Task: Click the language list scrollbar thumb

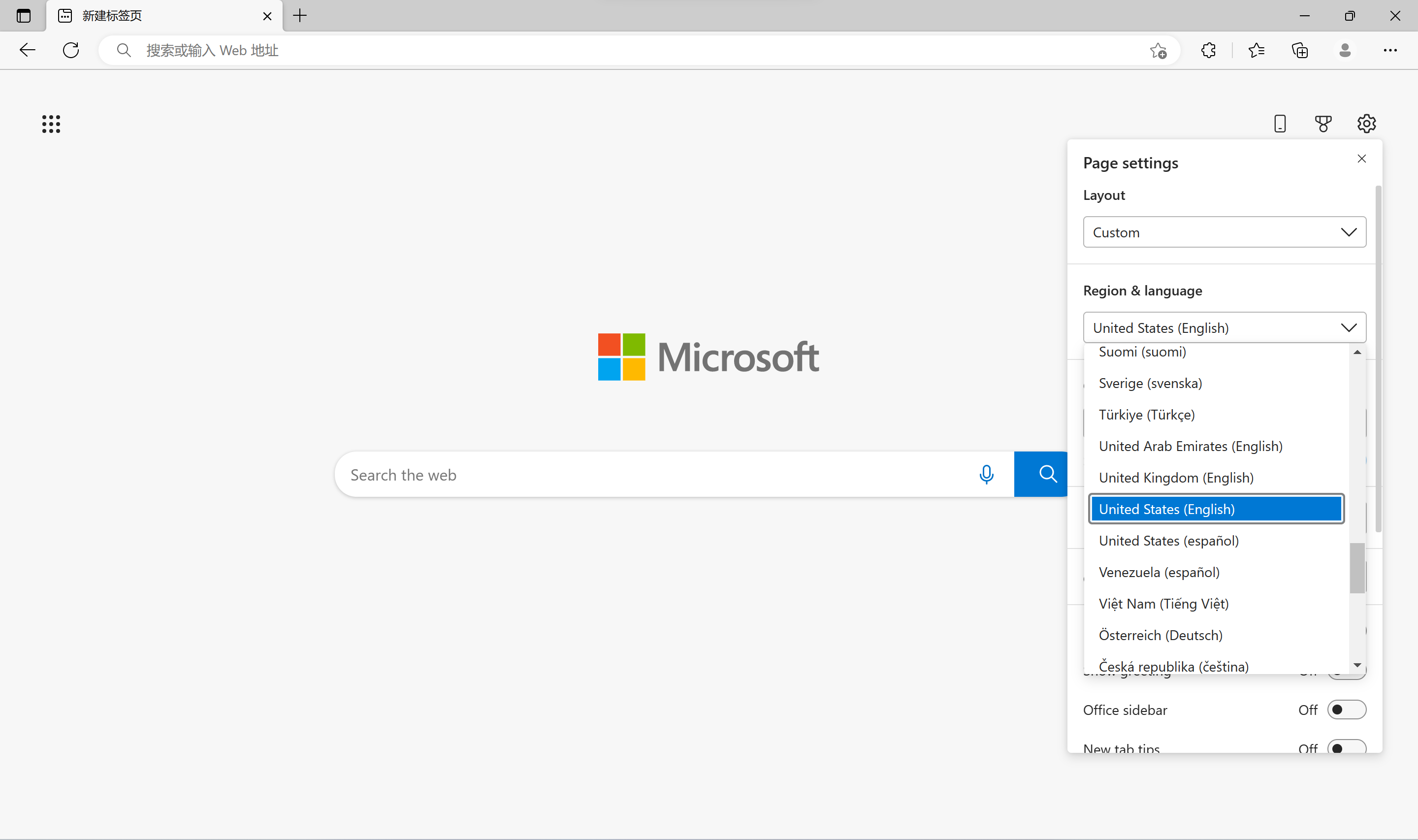Action: (x=1357, y=568)
